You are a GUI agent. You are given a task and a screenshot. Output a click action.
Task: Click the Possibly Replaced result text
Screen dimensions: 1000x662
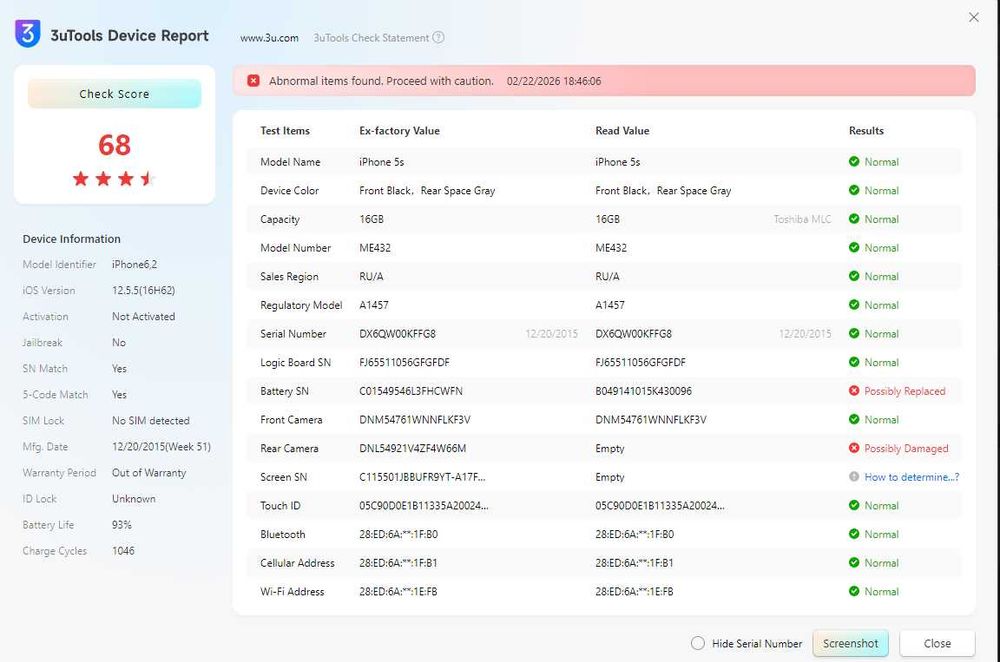pyautogui.click(x=904, y=391)
